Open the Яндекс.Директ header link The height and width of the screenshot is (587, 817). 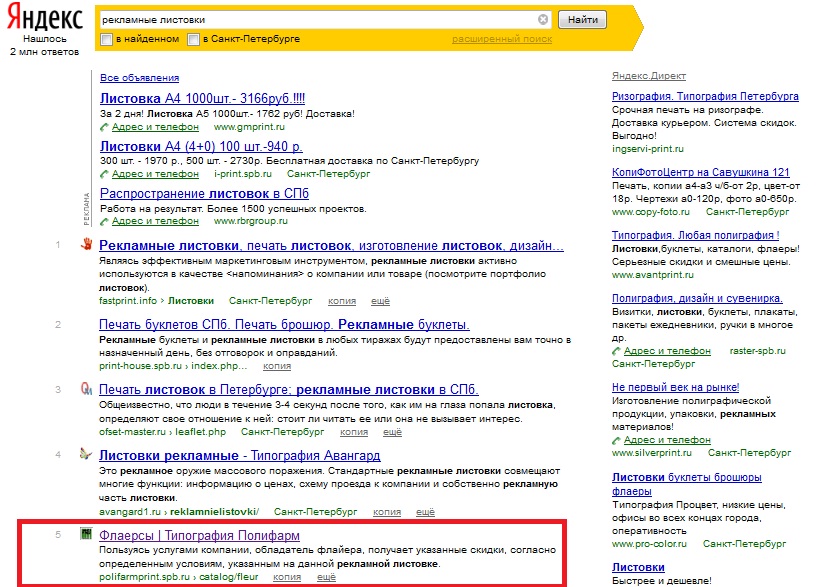[649, 76]
